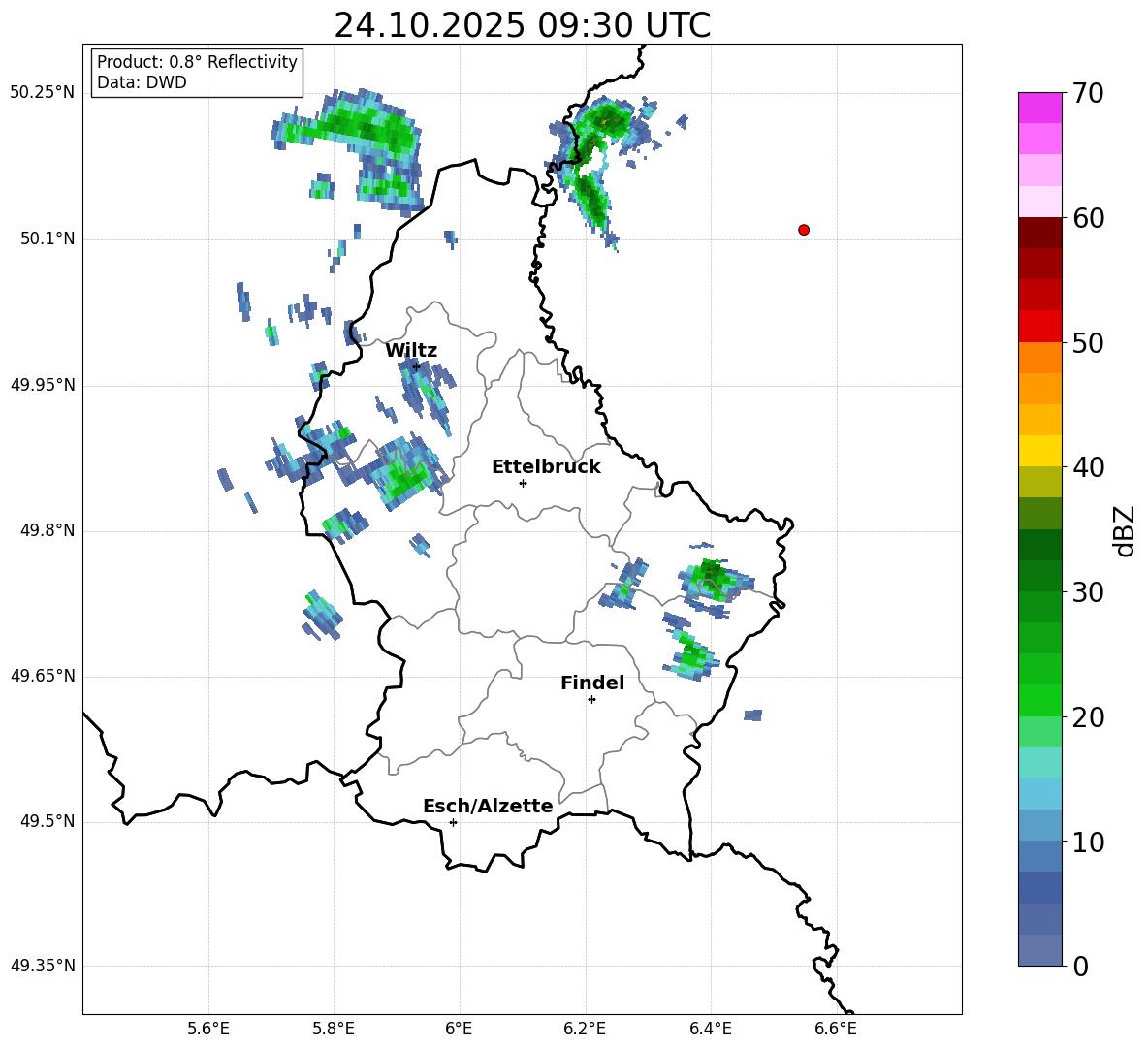Image resolution: width=1148 pixels, height=1048 pixels.
Task: Click the Wiltz location cross marker
Action: coord(416,366)
